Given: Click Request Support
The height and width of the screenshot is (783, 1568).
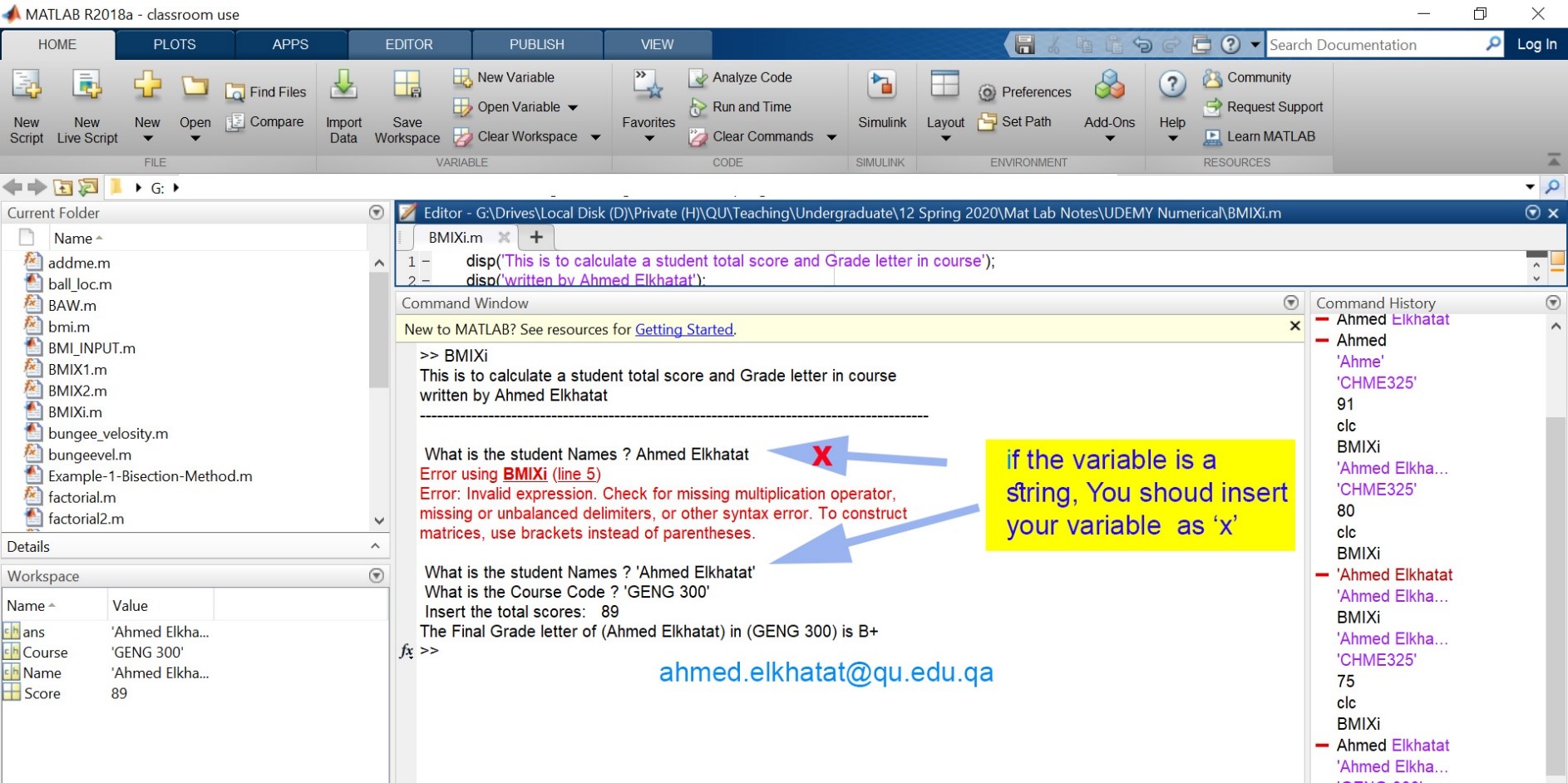Looking at the screenshot, I should click(x=1263, y=107).
